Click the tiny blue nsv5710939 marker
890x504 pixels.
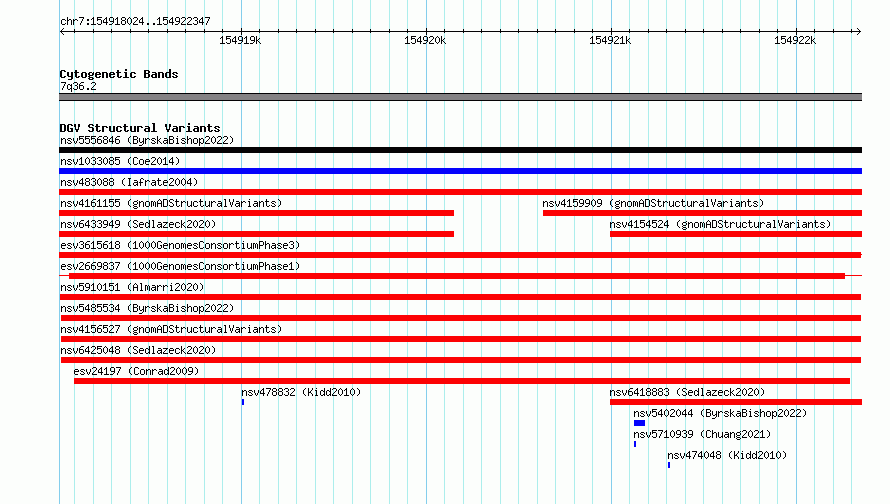tap(635, 444)
